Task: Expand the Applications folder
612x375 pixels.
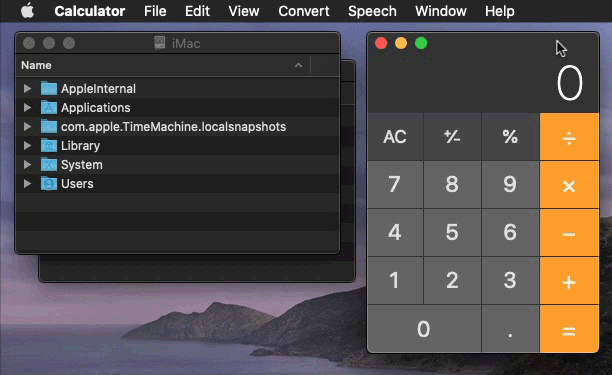Action: [x=27, y=107]
